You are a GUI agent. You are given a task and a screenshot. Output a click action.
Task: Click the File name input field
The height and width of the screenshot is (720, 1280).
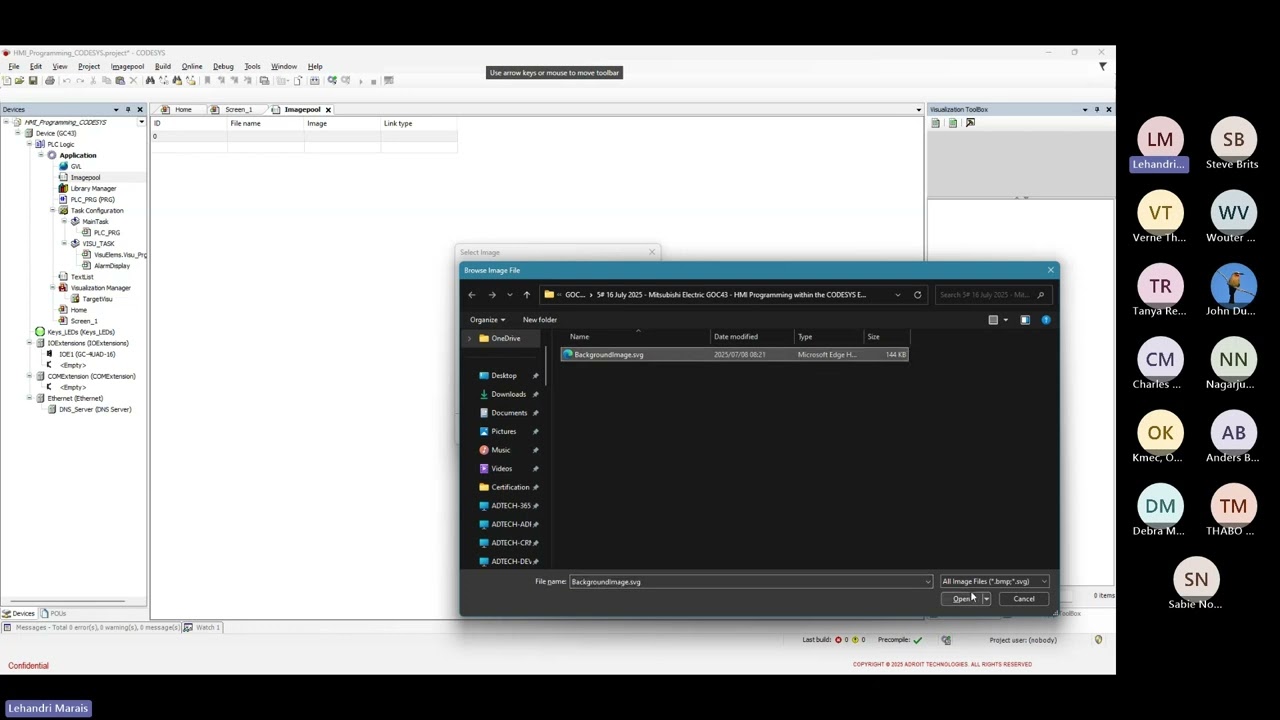tap(750, 582)
